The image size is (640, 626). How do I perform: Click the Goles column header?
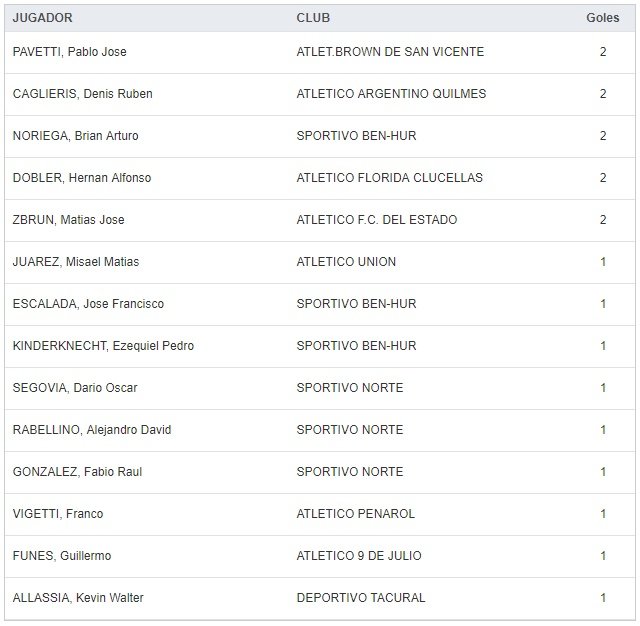click(602, 18)
